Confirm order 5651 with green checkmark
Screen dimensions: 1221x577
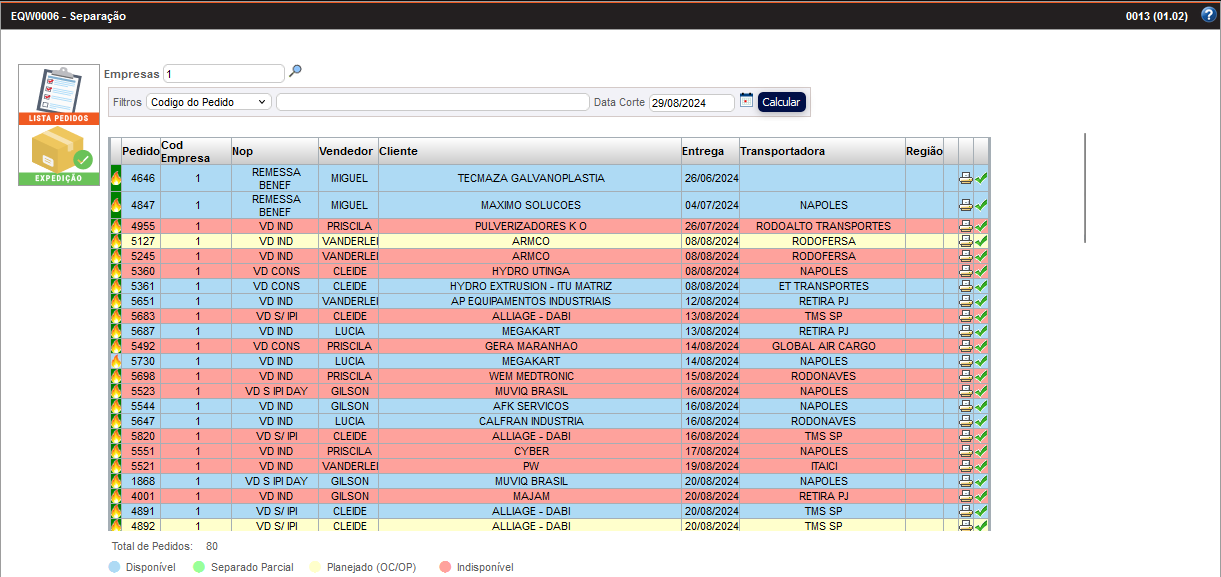pos(981,301)
